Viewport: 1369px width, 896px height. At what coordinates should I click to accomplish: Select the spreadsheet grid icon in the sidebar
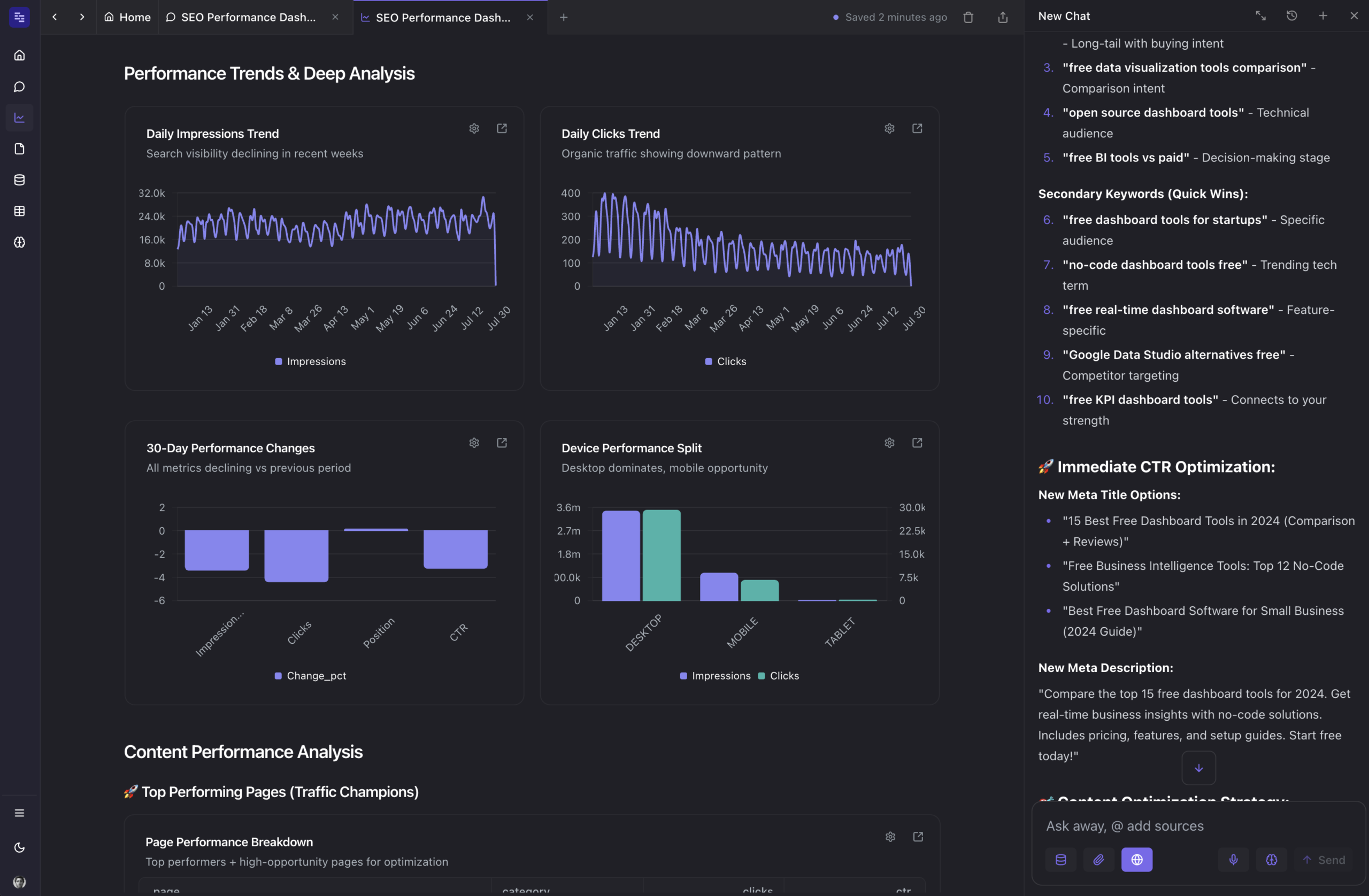[x=19, y=211]
